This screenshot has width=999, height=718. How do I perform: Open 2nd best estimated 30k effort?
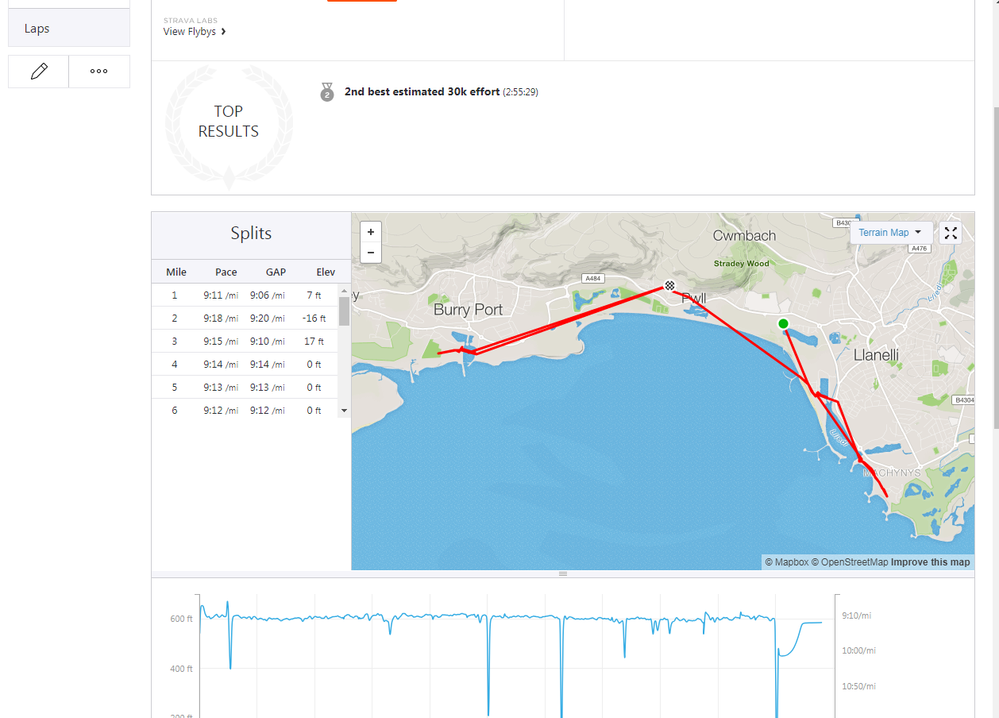click(x=422, y=92)
